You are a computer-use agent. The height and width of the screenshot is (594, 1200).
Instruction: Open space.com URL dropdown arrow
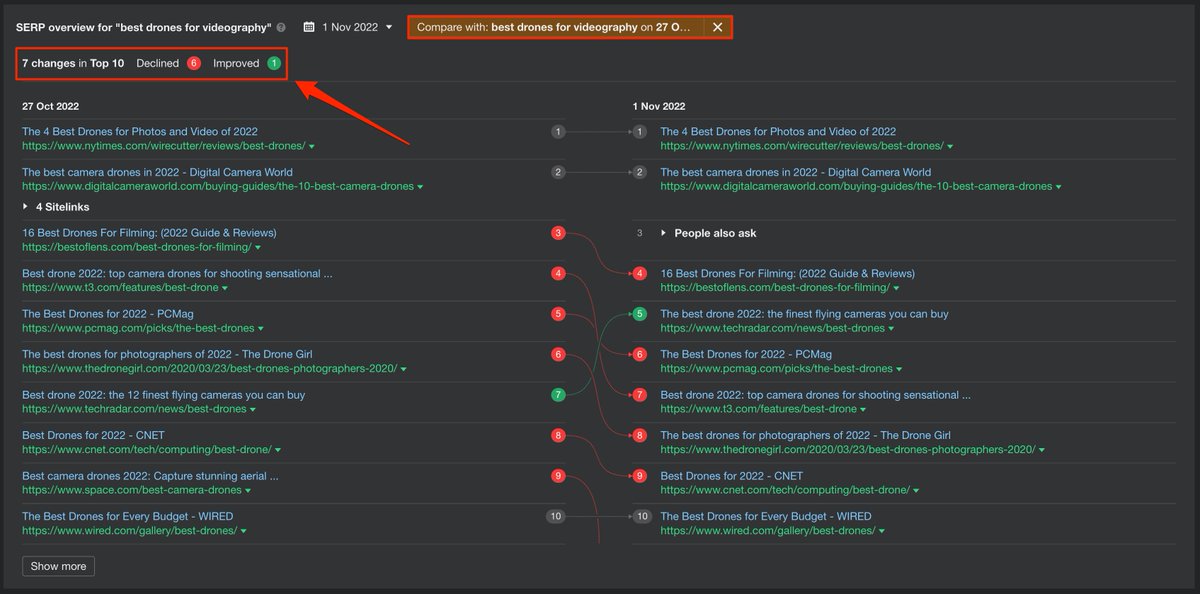(248, 491)
